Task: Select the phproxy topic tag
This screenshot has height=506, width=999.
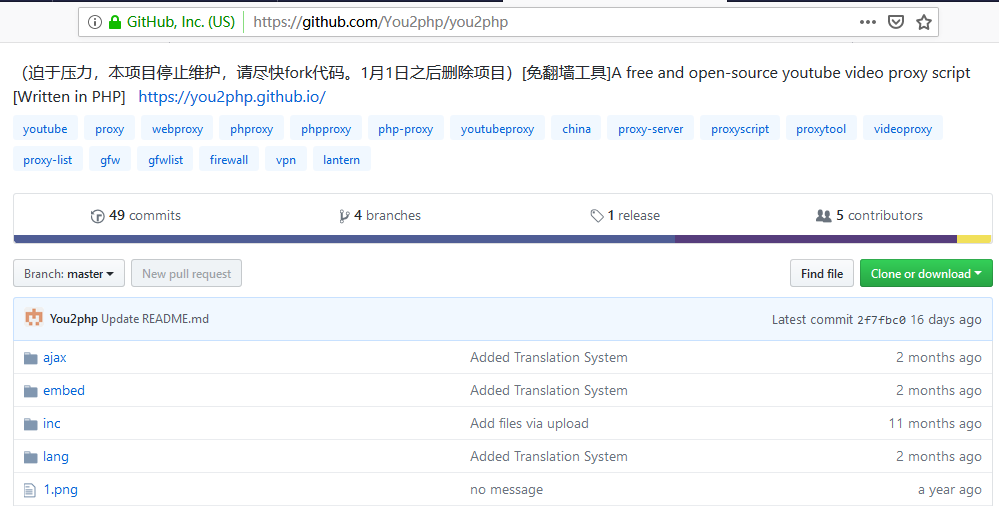Action: coord(252,129)
